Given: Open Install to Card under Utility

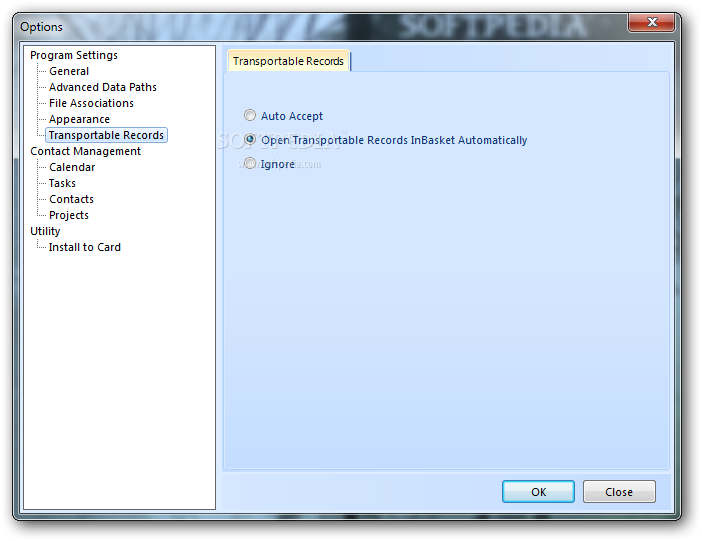Looking at the screenshot, I should click(85, 247).
